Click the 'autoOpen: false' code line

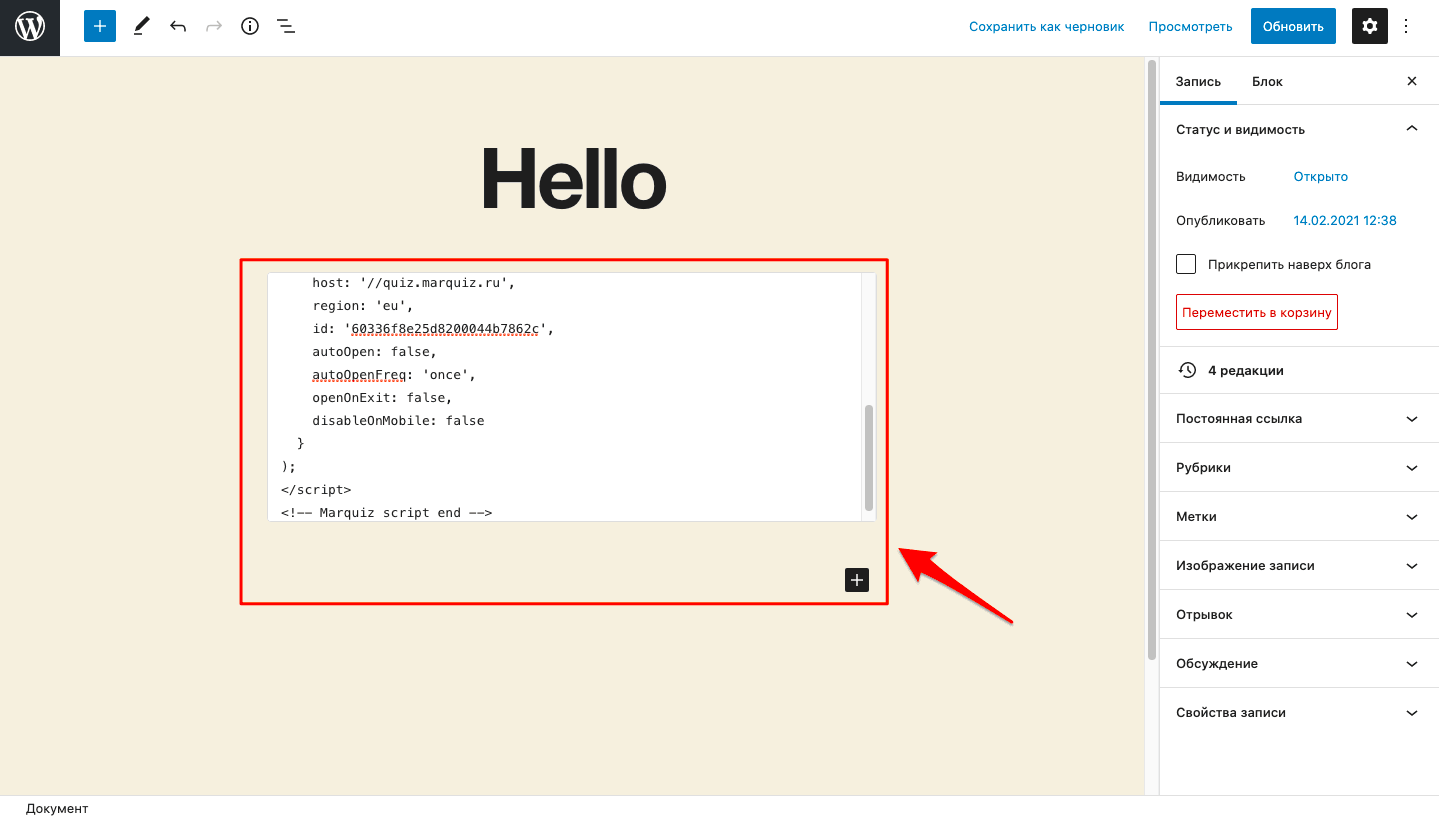click(x=375, y=352)
